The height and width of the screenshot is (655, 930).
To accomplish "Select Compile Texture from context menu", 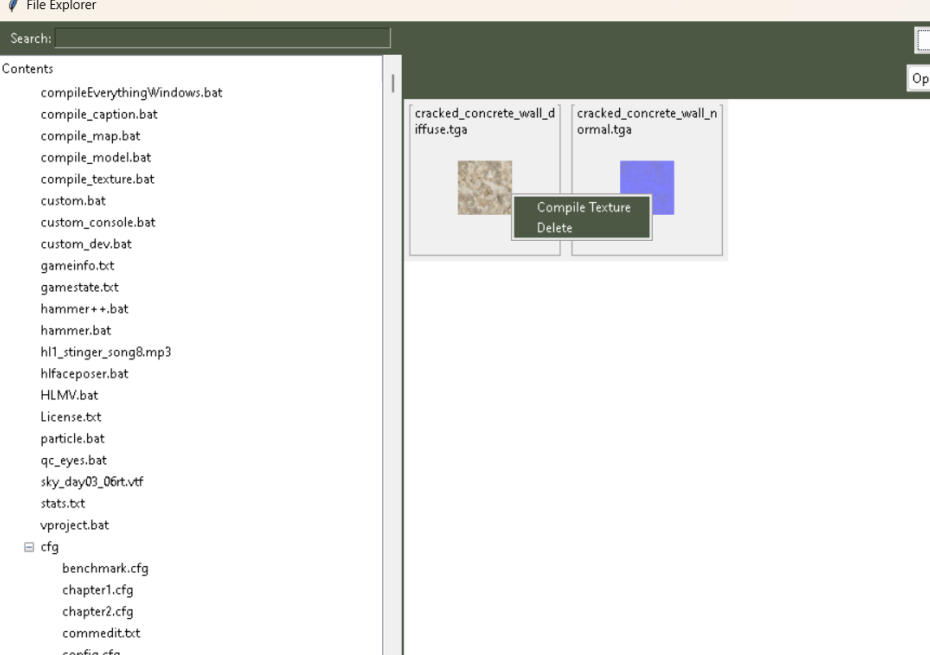I will coord(583,207).
